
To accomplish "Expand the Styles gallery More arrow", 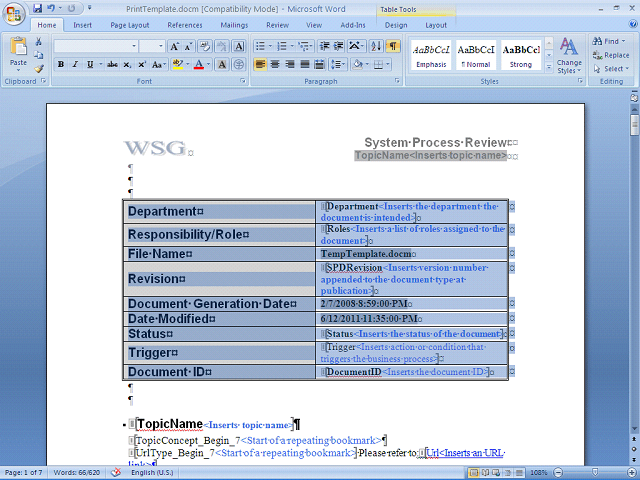I will (549, 67).
